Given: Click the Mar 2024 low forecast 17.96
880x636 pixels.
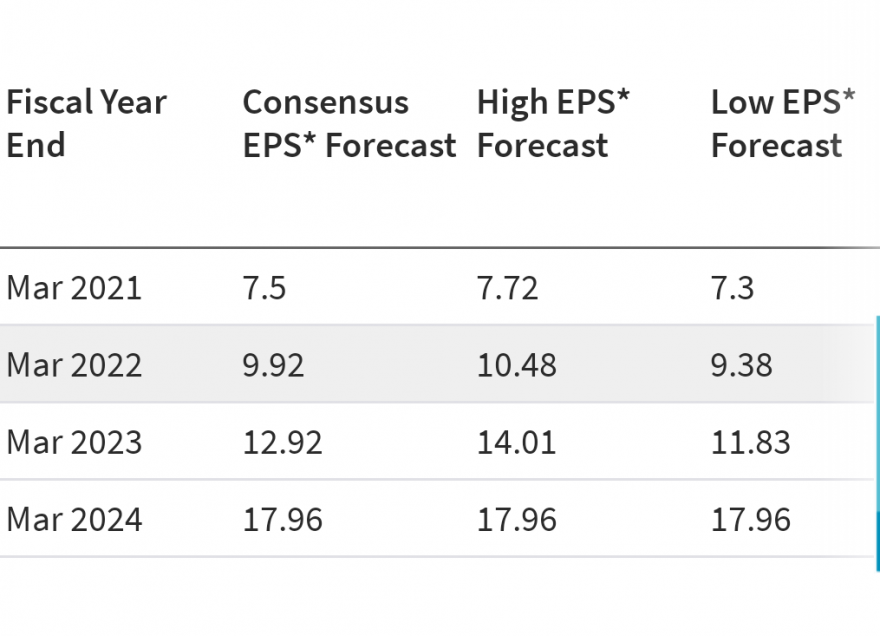Looking at the screenshot, I should [x=751, y=519].
